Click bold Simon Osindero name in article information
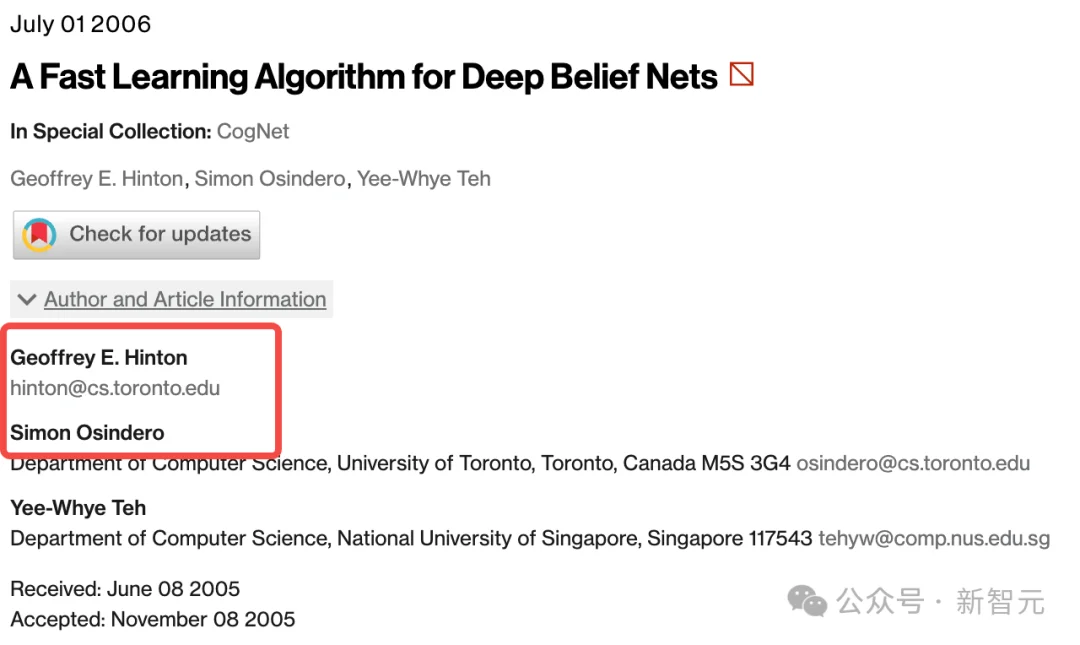Viewport: 1080px width, 645px height. click(x=87, y=432)
